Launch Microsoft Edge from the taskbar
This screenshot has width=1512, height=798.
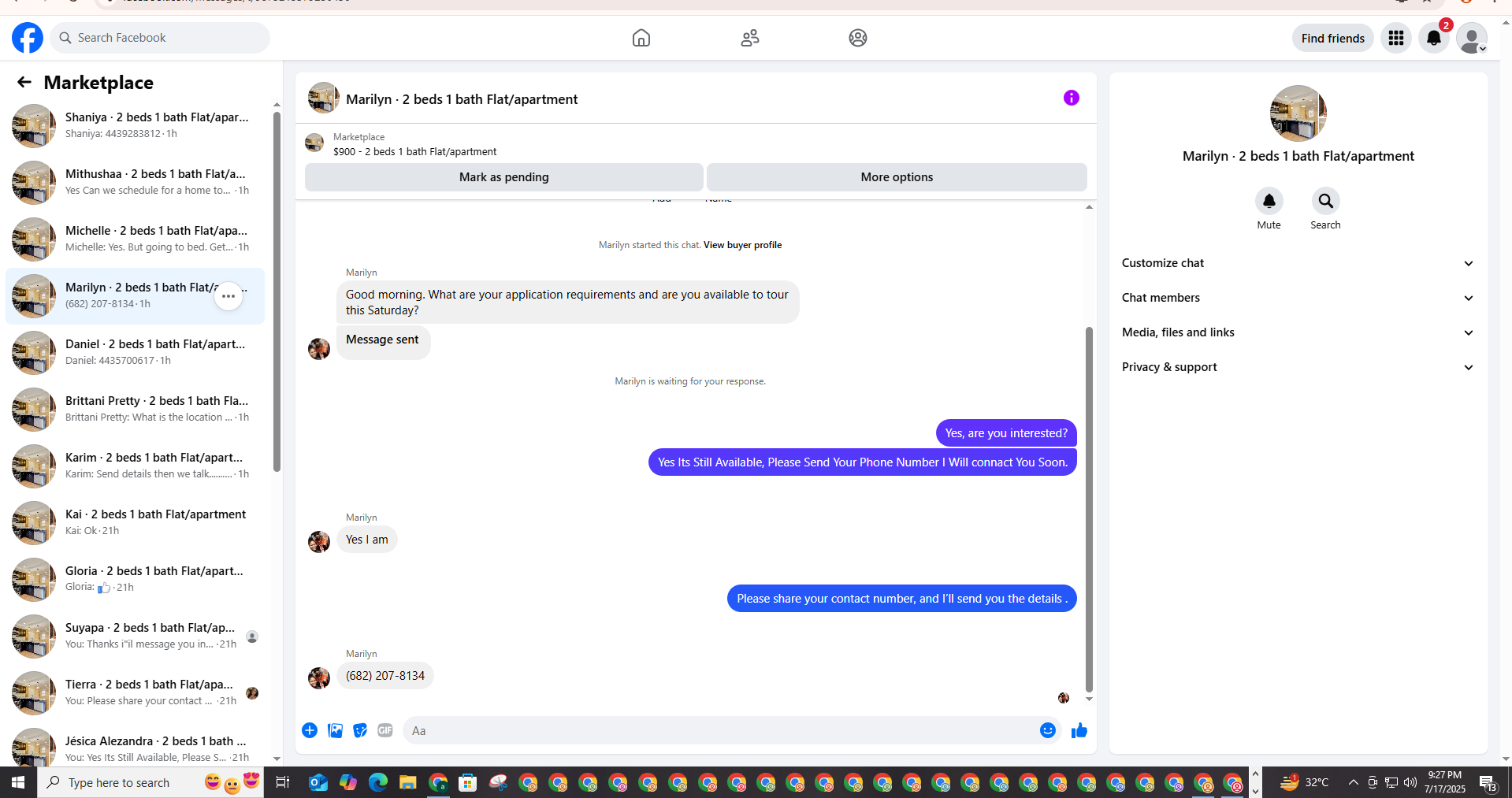378,782
